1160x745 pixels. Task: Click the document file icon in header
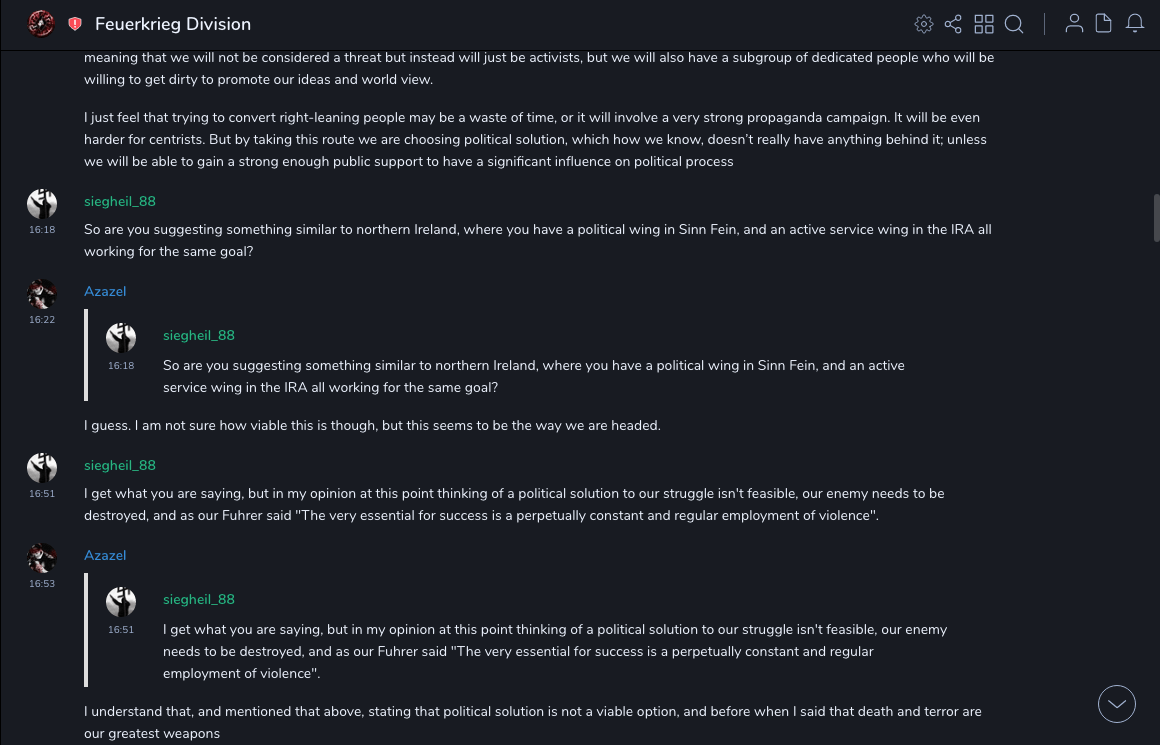[x=1104, y=24]
